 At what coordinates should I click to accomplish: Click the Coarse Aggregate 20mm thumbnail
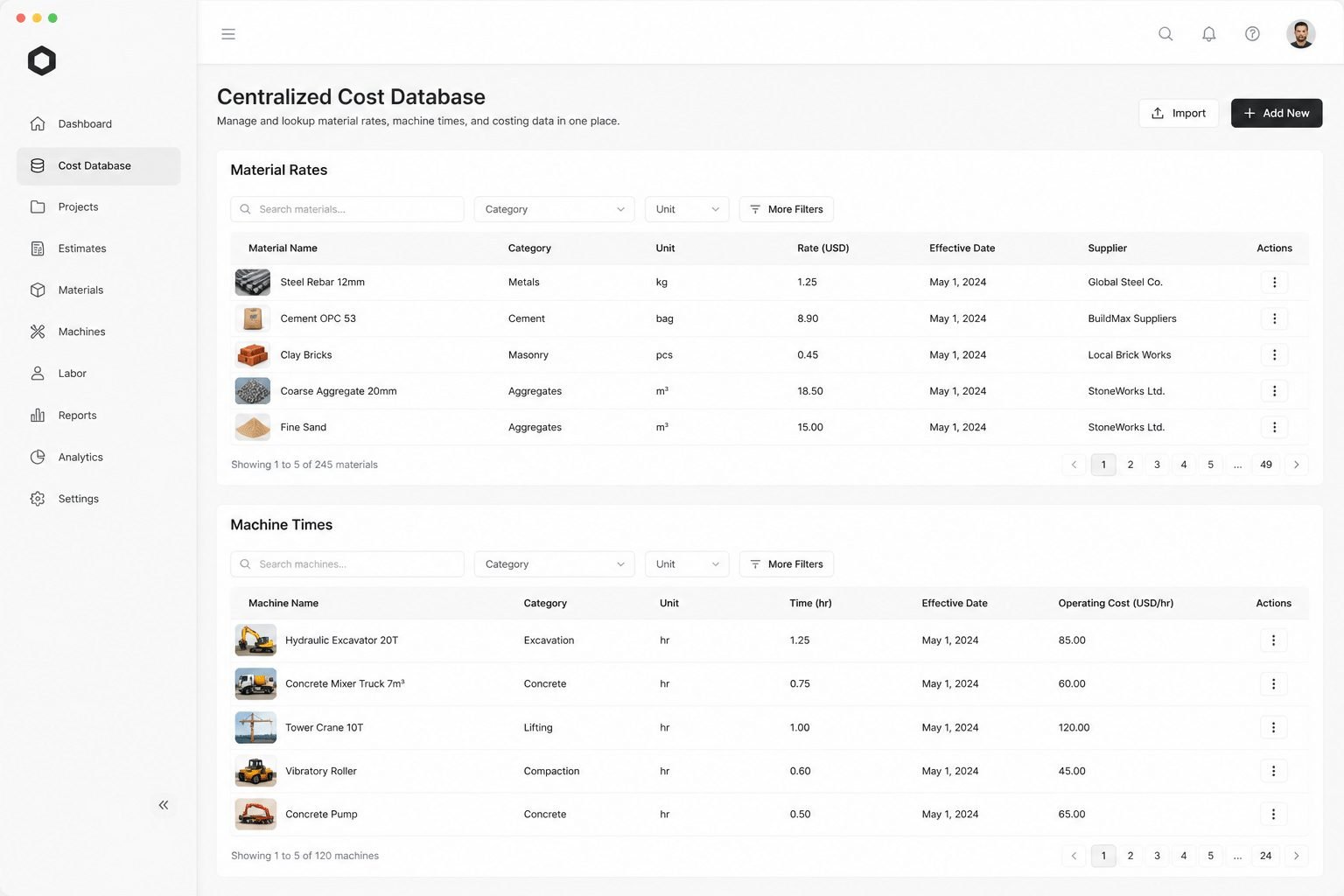[253, 391]
